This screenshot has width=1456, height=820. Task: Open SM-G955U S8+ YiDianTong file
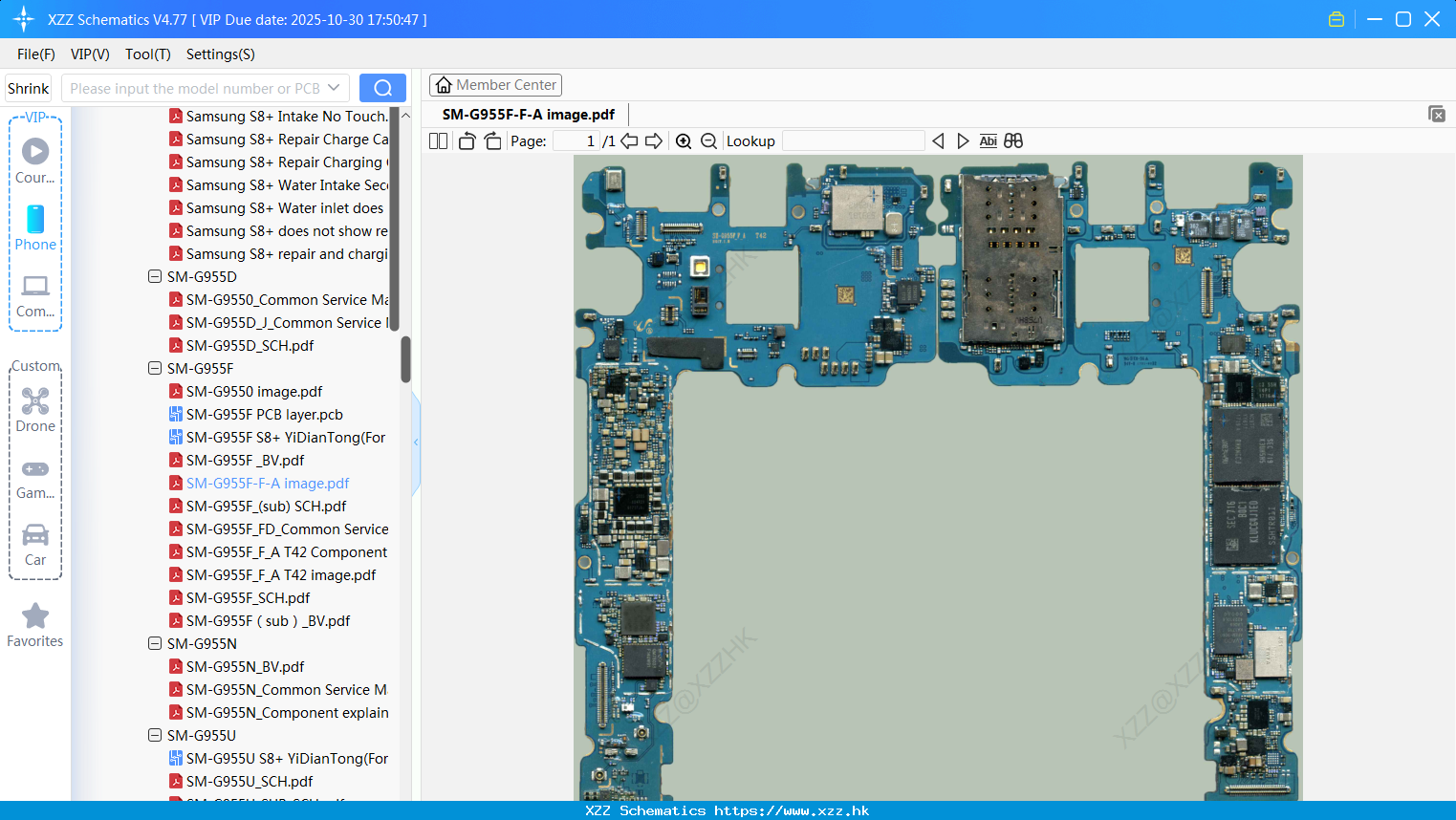[x=287, y=758]
